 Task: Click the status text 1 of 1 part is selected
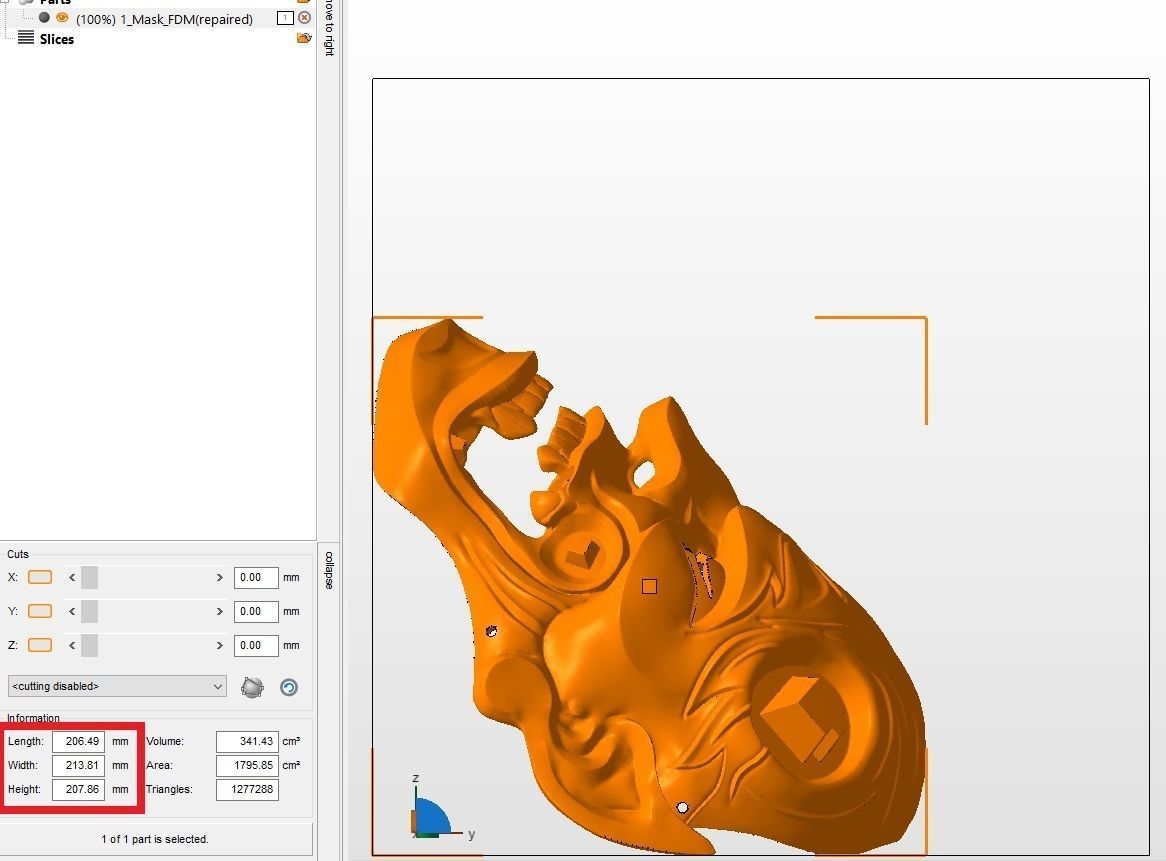155,839
